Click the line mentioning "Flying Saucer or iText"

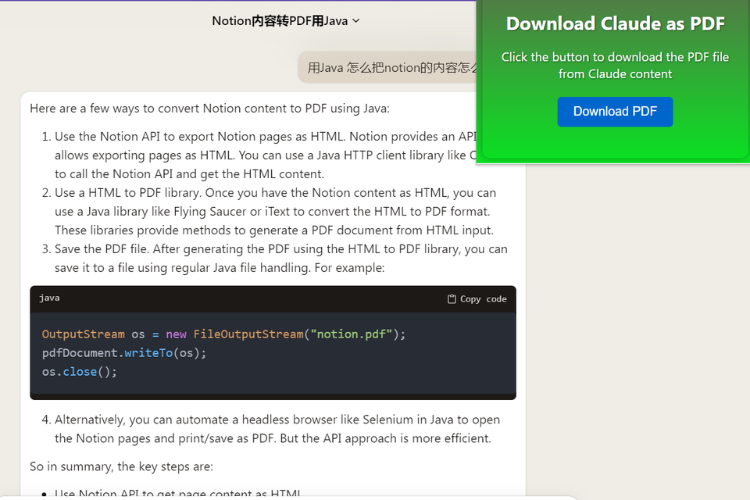272,211
